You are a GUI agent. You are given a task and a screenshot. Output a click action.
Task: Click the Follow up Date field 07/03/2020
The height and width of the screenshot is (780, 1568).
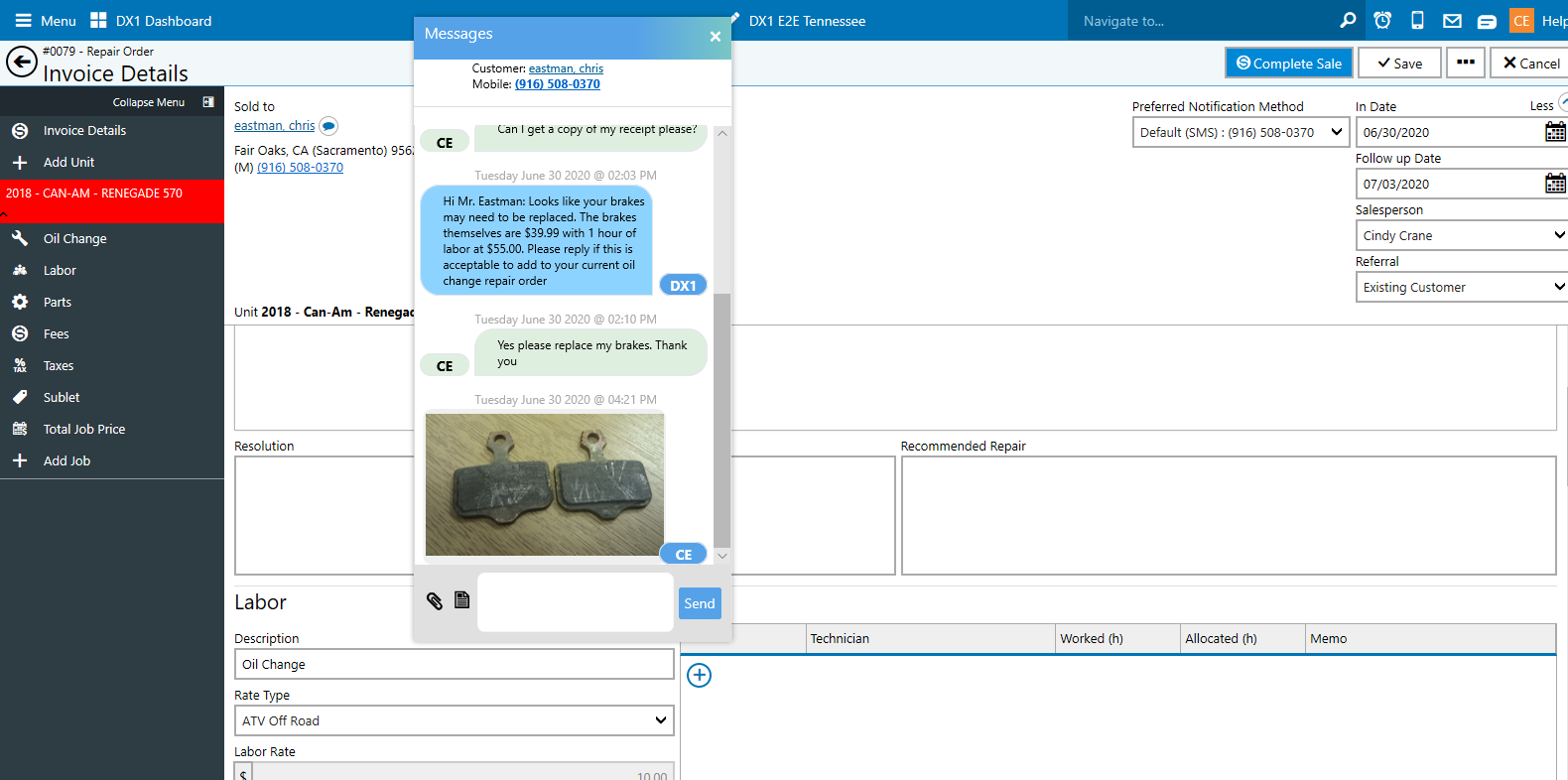1450,184
